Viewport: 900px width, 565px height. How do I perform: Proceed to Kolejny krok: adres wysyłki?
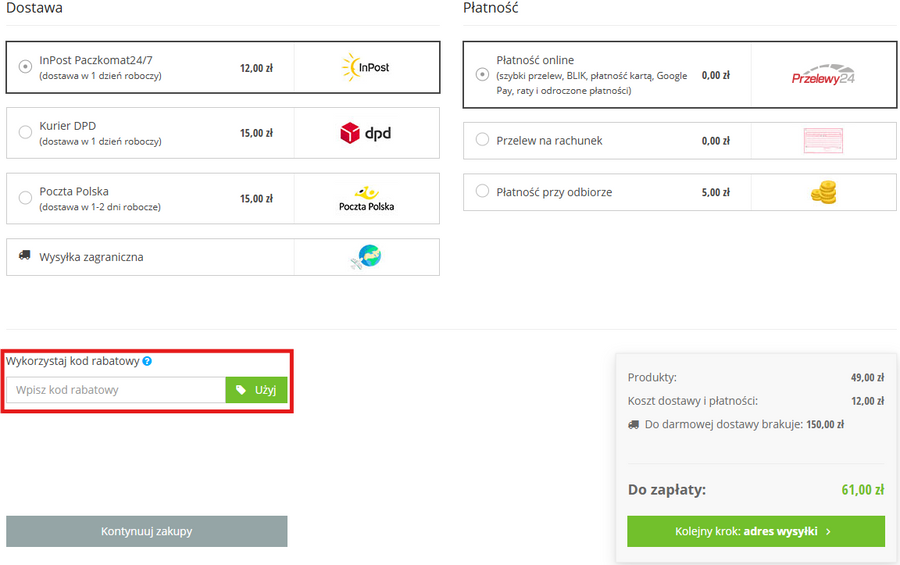tap(755, 532)
